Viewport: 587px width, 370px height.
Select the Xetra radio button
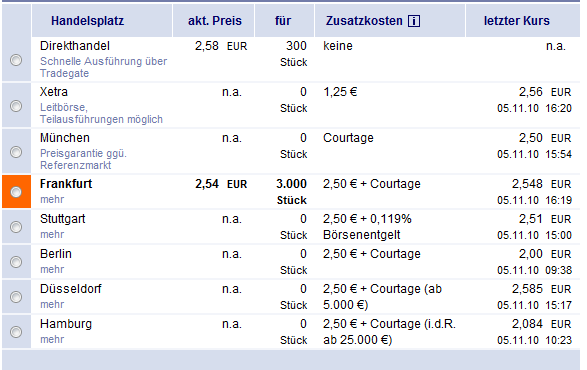tap(16, 106)
